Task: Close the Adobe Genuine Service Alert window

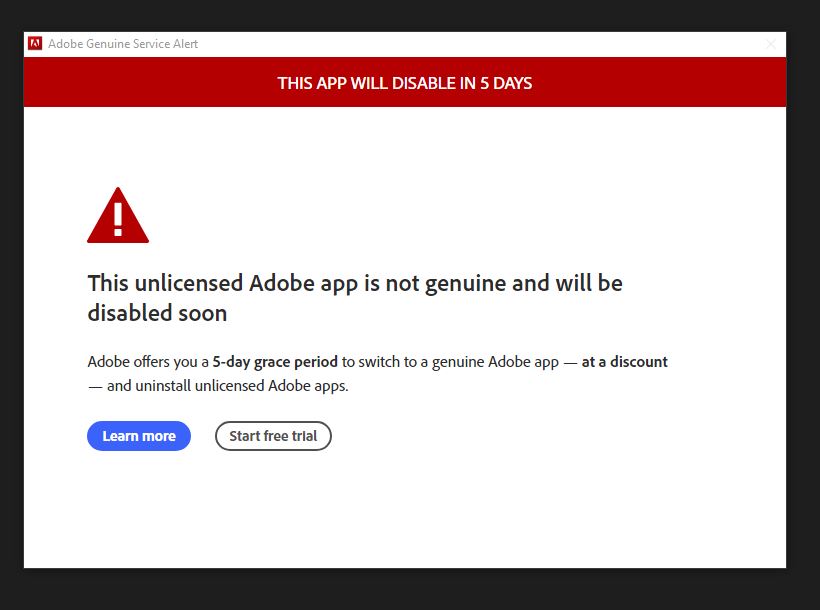Action: pos(771,44)
